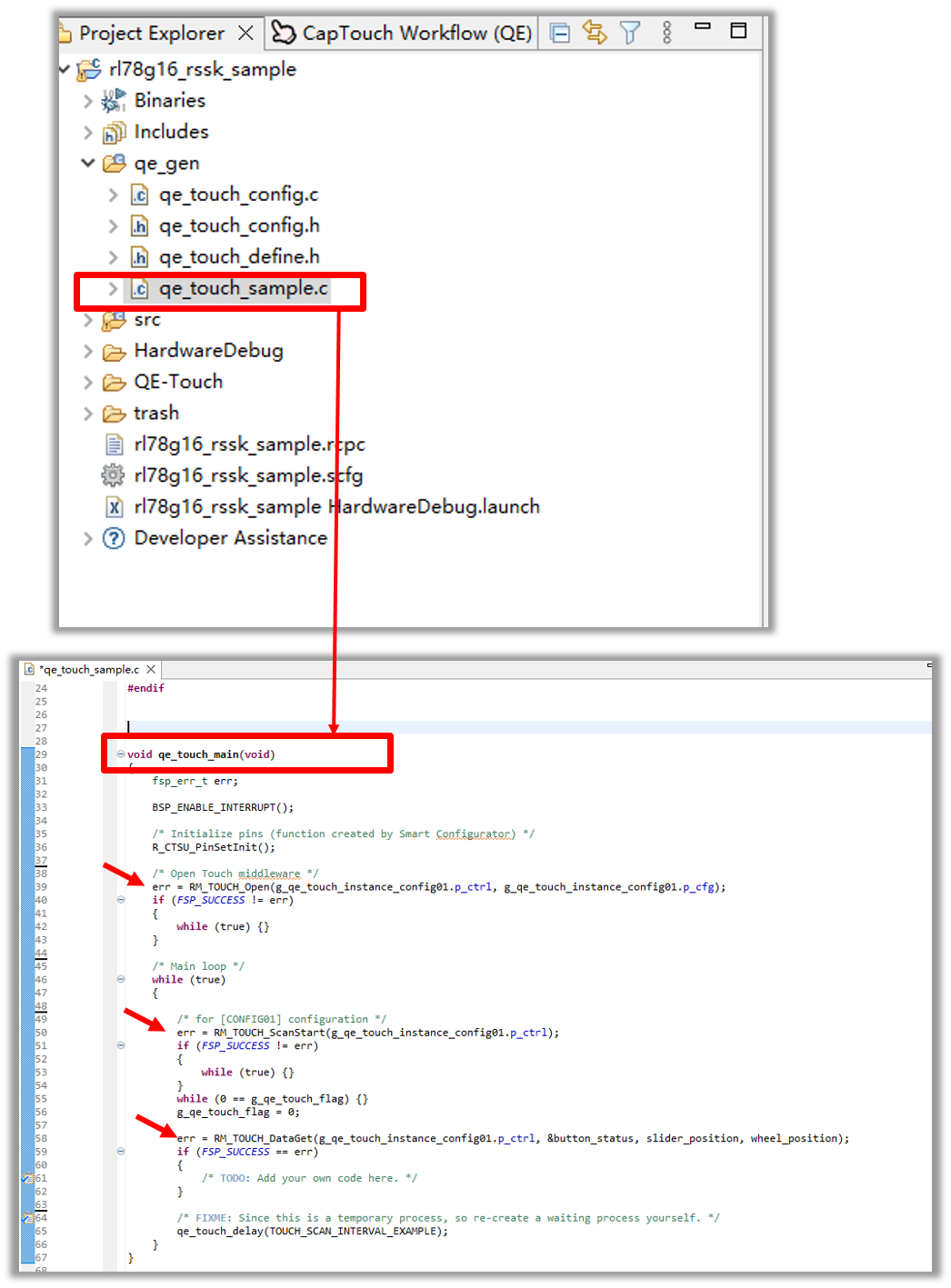The height and width of the screenshot is (1288, 951).
Task: Expand the Includes node
Action: [88, 133]
